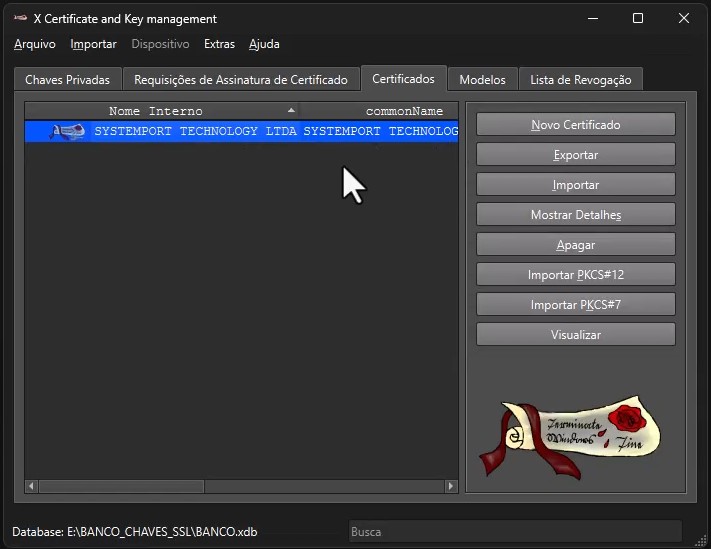
Task: Switch to Requisições de Assinatura de Certificado tab
Action: [241, 80]
